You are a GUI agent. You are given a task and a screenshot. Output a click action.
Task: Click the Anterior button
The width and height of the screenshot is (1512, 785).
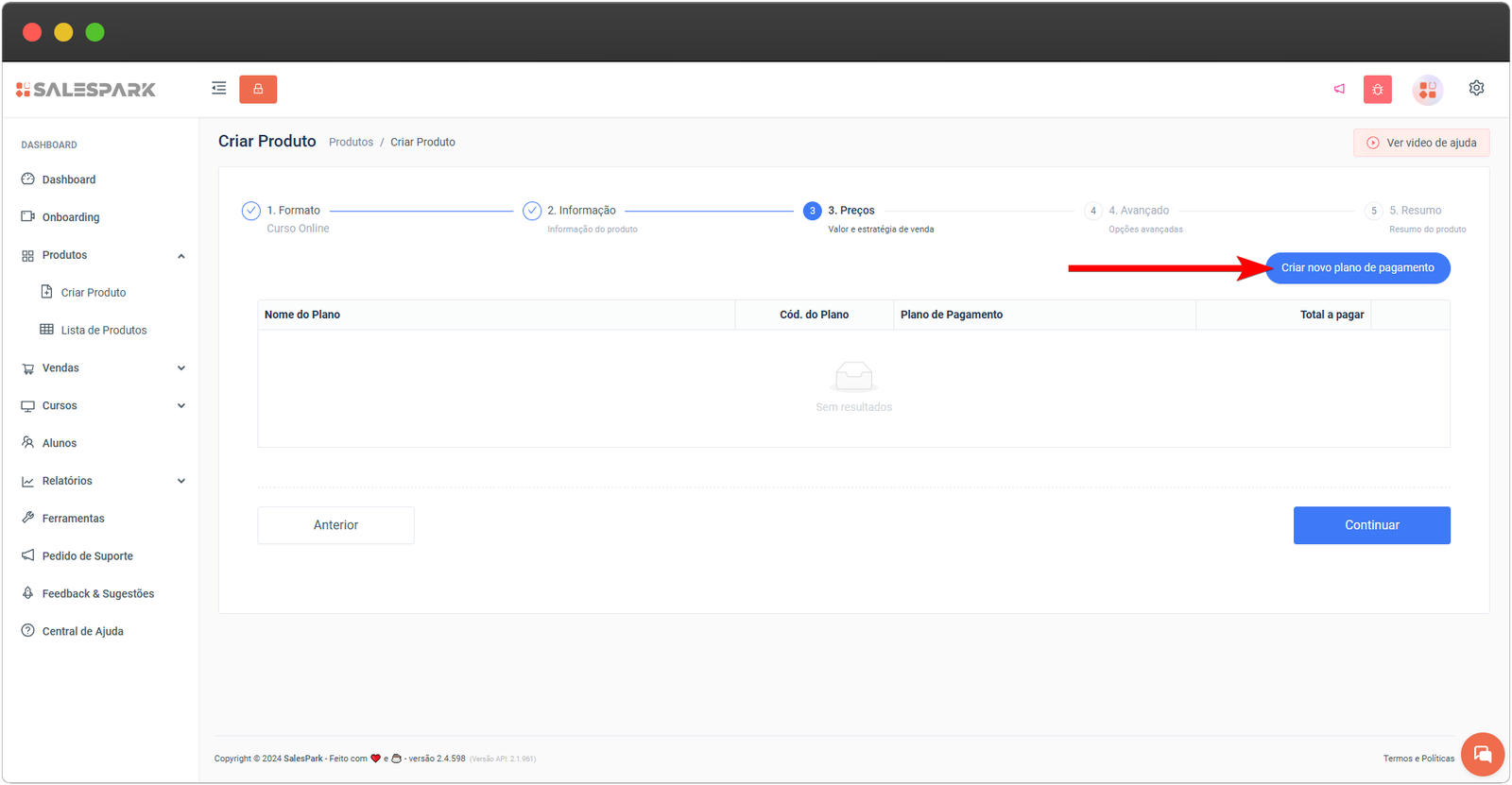(x=335, y=525)
